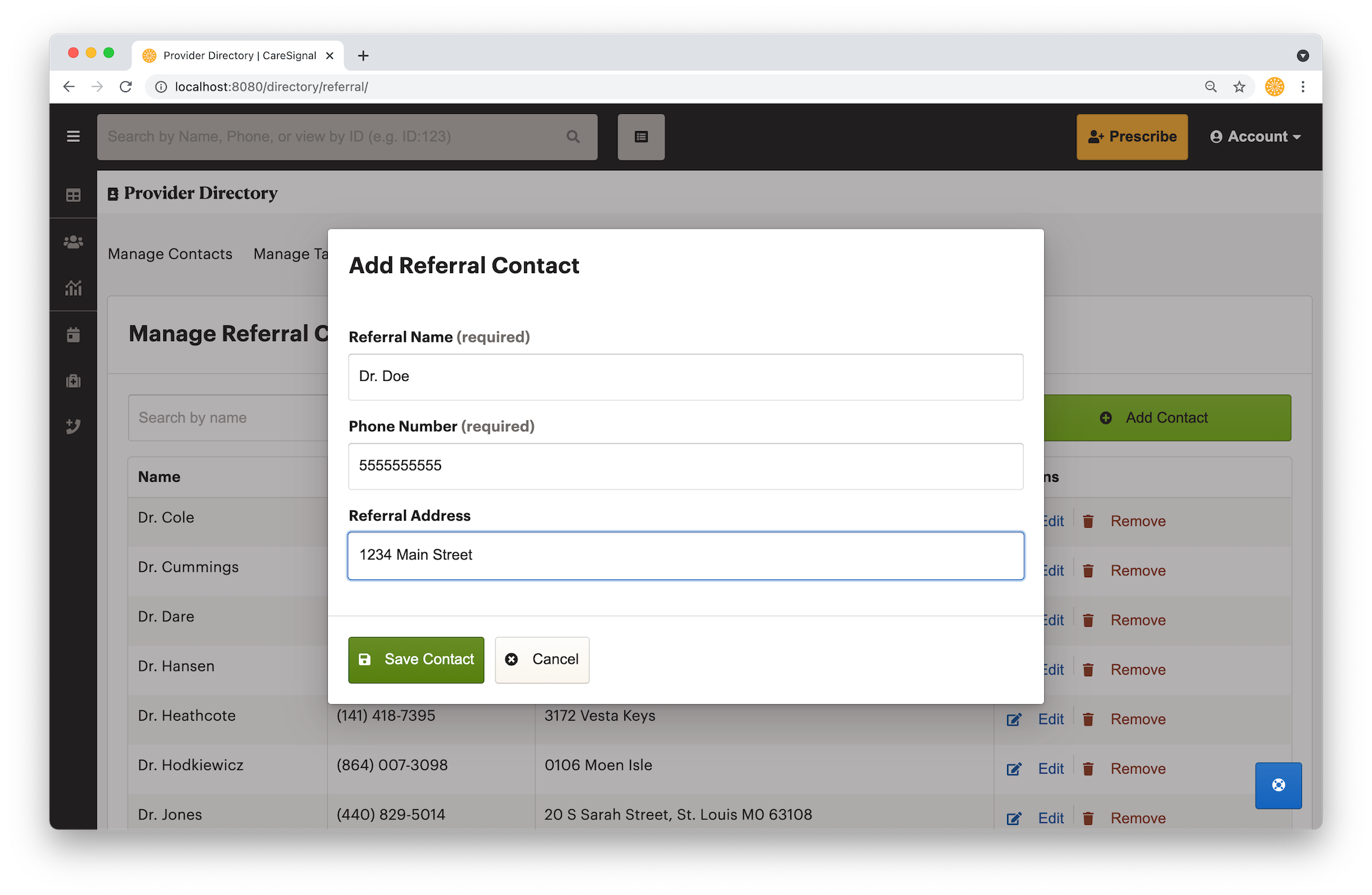This screenshot has width=1372, height=895.
Task: Edit the Dr. Hodkiewicz contact
Action: [1051, 769]
